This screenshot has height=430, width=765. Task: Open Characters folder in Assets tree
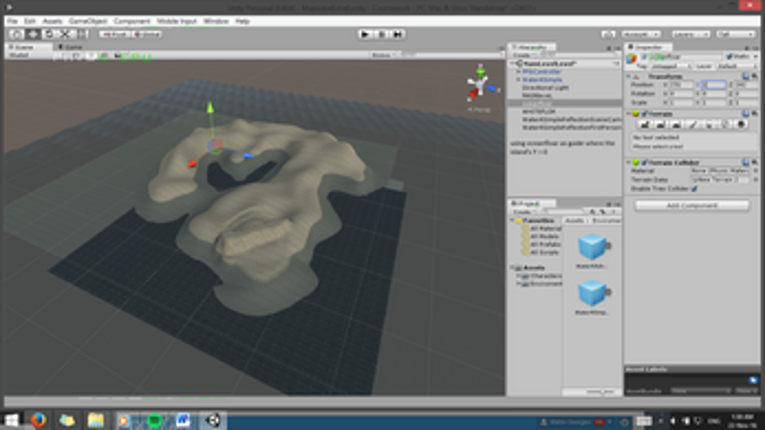pyautogui.click(x=546, y=276)
